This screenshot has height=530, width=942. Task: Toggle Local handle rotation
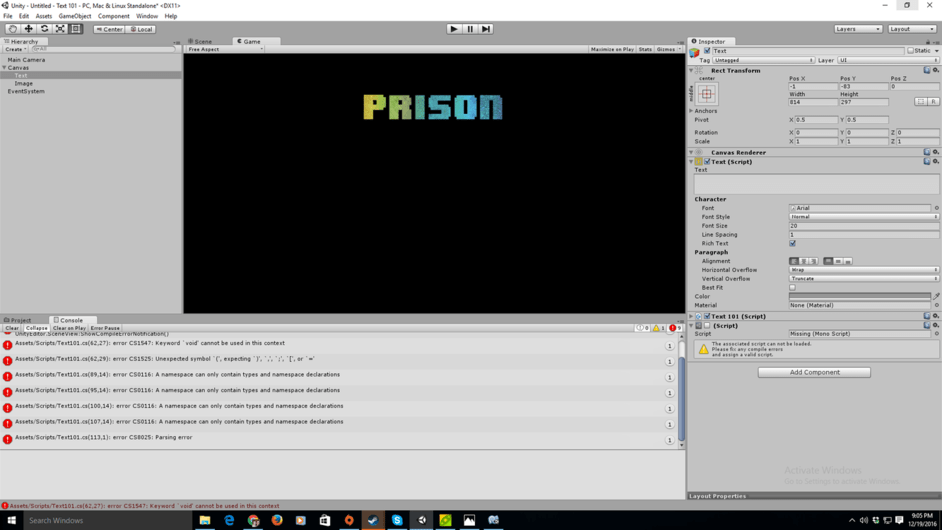click(x=142, y=29)
